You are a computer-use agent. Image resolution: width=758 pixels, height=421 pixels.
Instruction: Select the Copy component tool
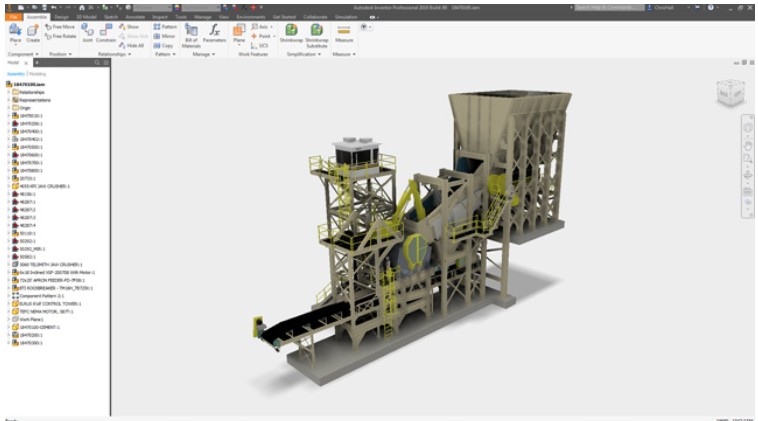tap(163, 45)
